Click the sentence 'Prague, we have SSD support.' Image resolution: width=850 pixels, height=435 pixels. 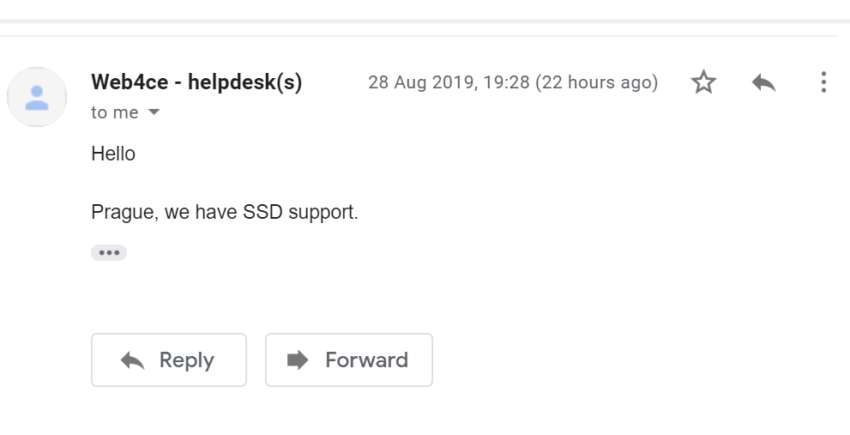224,212
